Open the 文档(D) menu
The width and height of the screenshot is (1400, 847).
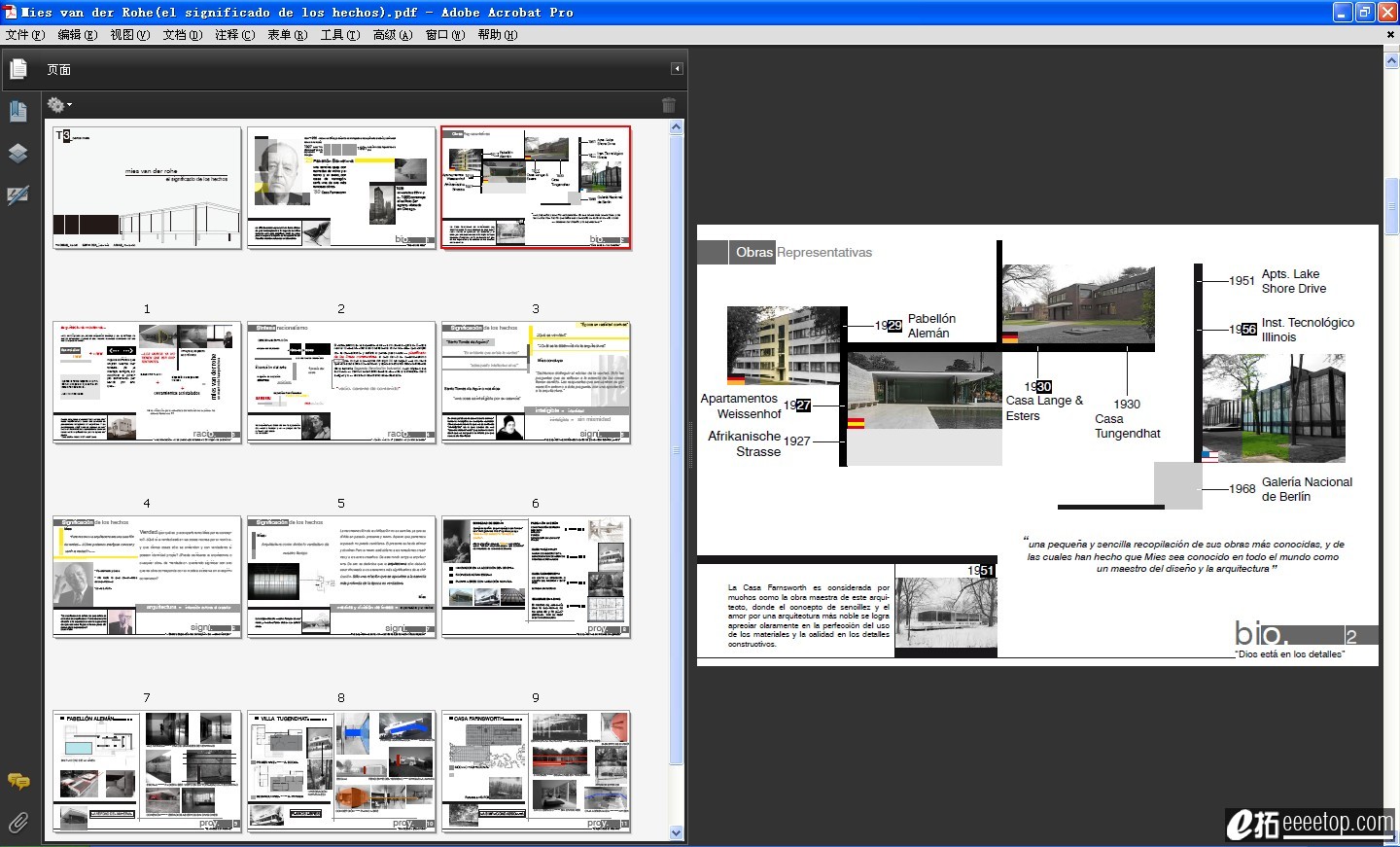(183, 34)
